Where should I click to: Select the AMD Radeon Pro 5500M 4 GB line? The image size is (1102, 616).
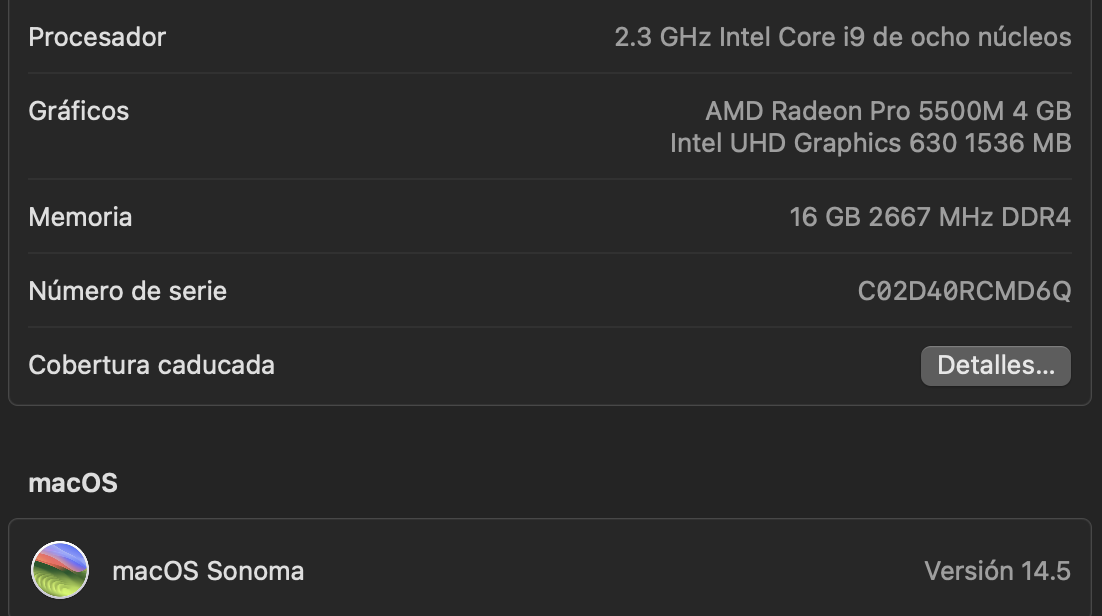[x=888, y=110]
